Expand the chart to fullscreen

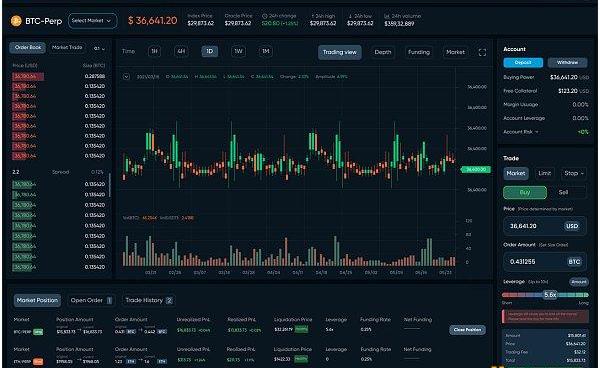(482, 52)
